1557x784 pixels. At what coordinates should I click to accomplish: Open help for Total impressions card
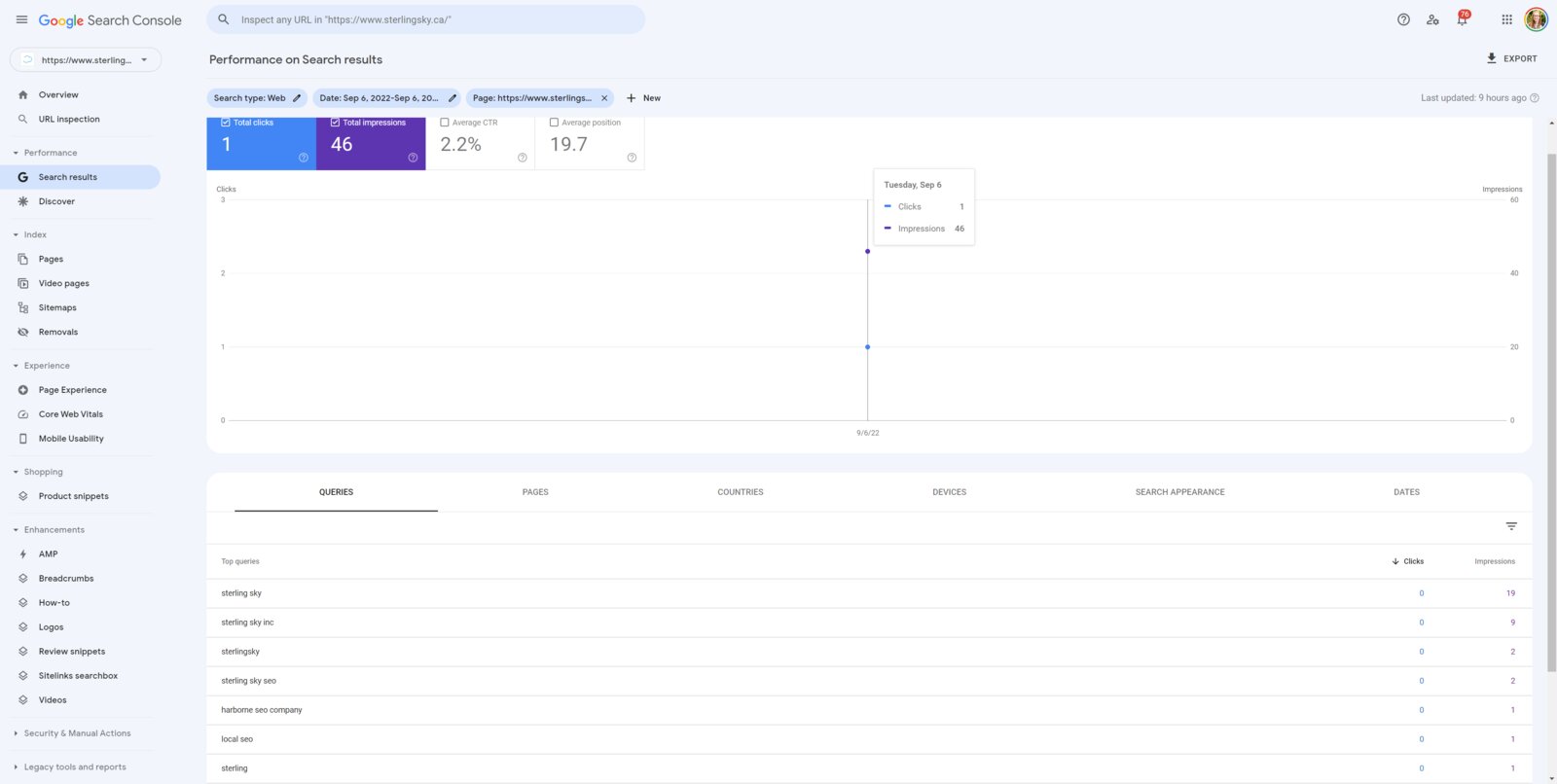pyautogui.click(x=413, y=158)
